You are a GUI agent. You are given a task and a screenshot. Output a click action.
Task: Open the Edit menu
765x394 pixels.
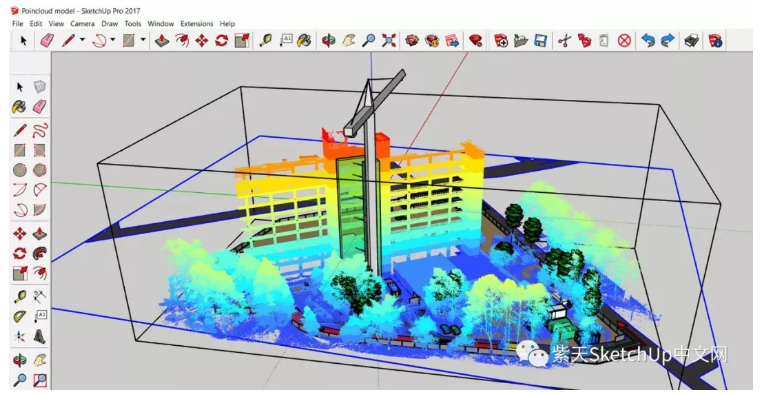36,23
